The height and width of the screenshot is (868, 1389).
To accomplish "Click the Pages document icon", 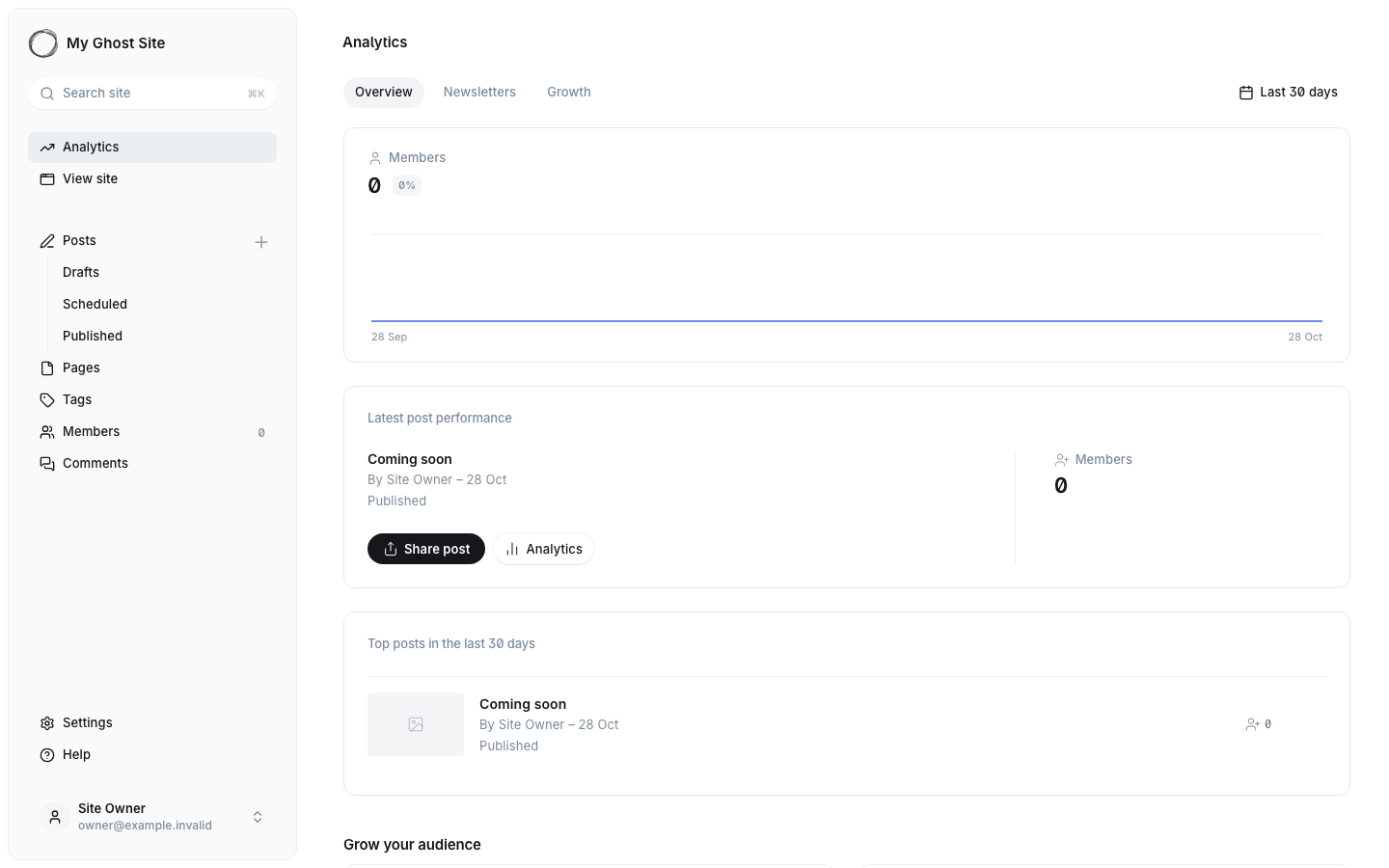I will tap(46, 368).
